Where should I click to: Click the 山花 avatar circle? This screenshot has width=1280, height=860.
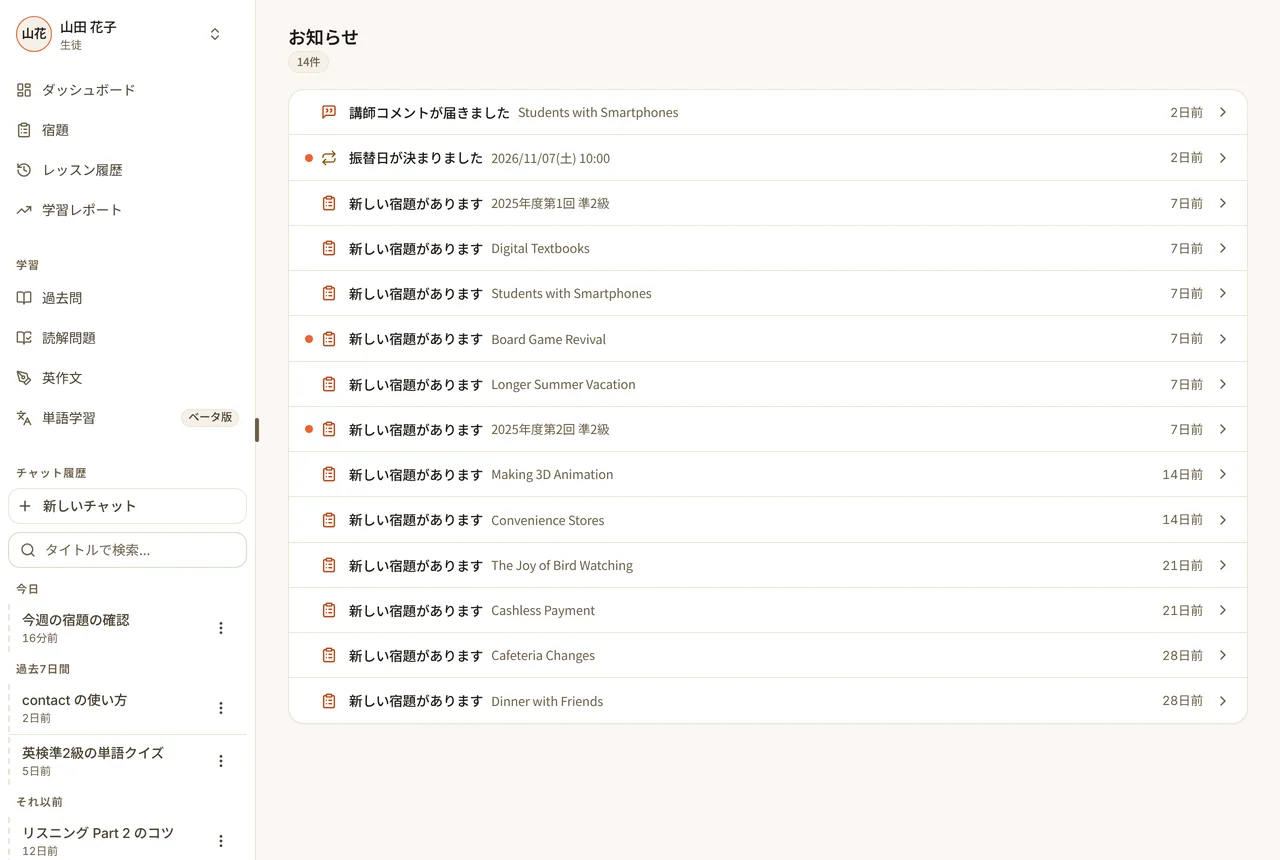[34, 34]
